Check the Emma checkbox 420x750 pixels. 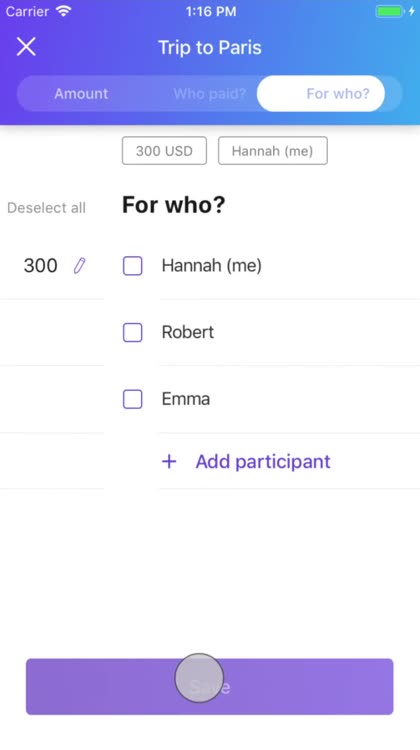[133, 399]
